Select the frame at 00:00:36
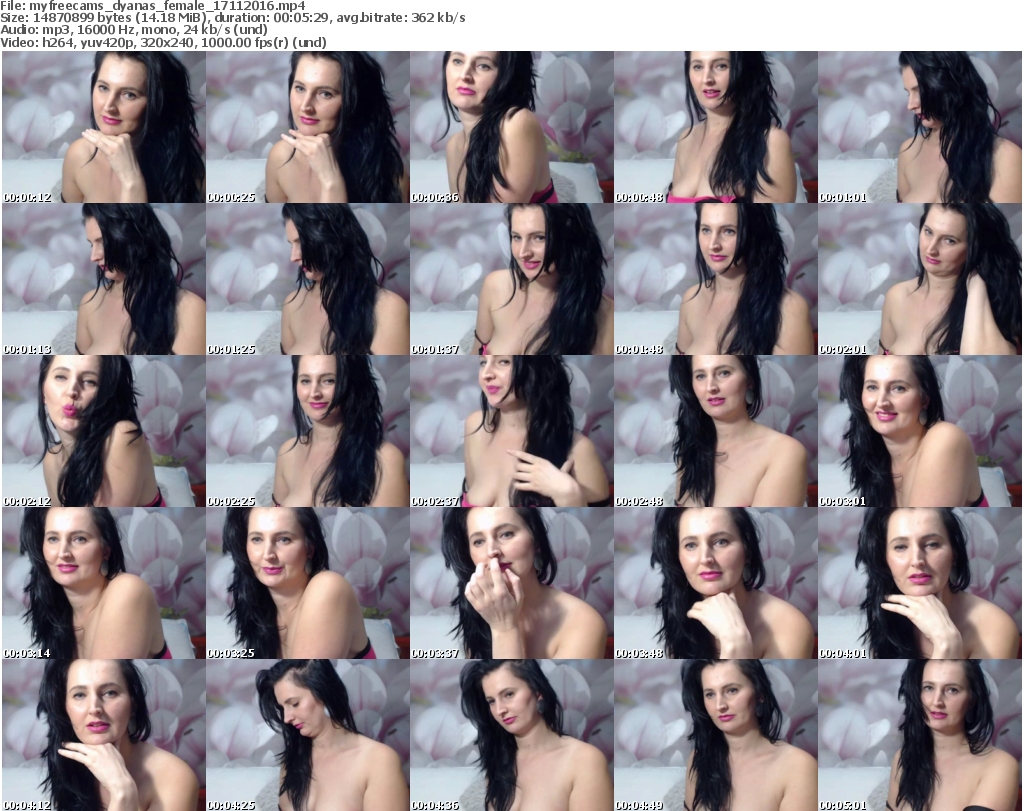Image resolution: width=1024 pixels, height=811 pixels. click(x=511, y=127)
